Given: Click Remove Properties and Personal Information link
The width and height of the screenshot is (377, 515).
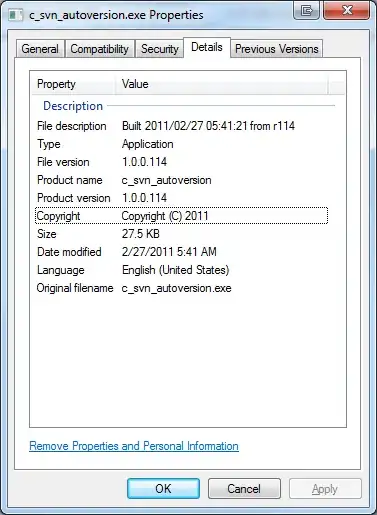Looking at the screenshot, I should 134,446.
